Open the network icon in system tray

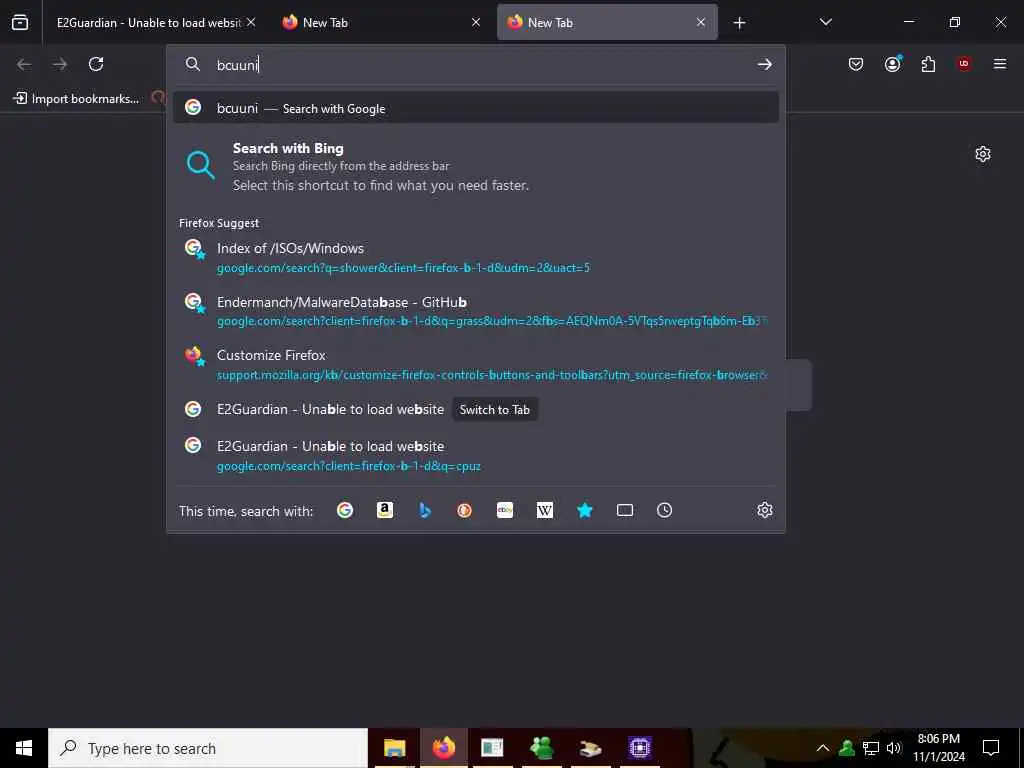pyautogui.click(x=871, y=748)
